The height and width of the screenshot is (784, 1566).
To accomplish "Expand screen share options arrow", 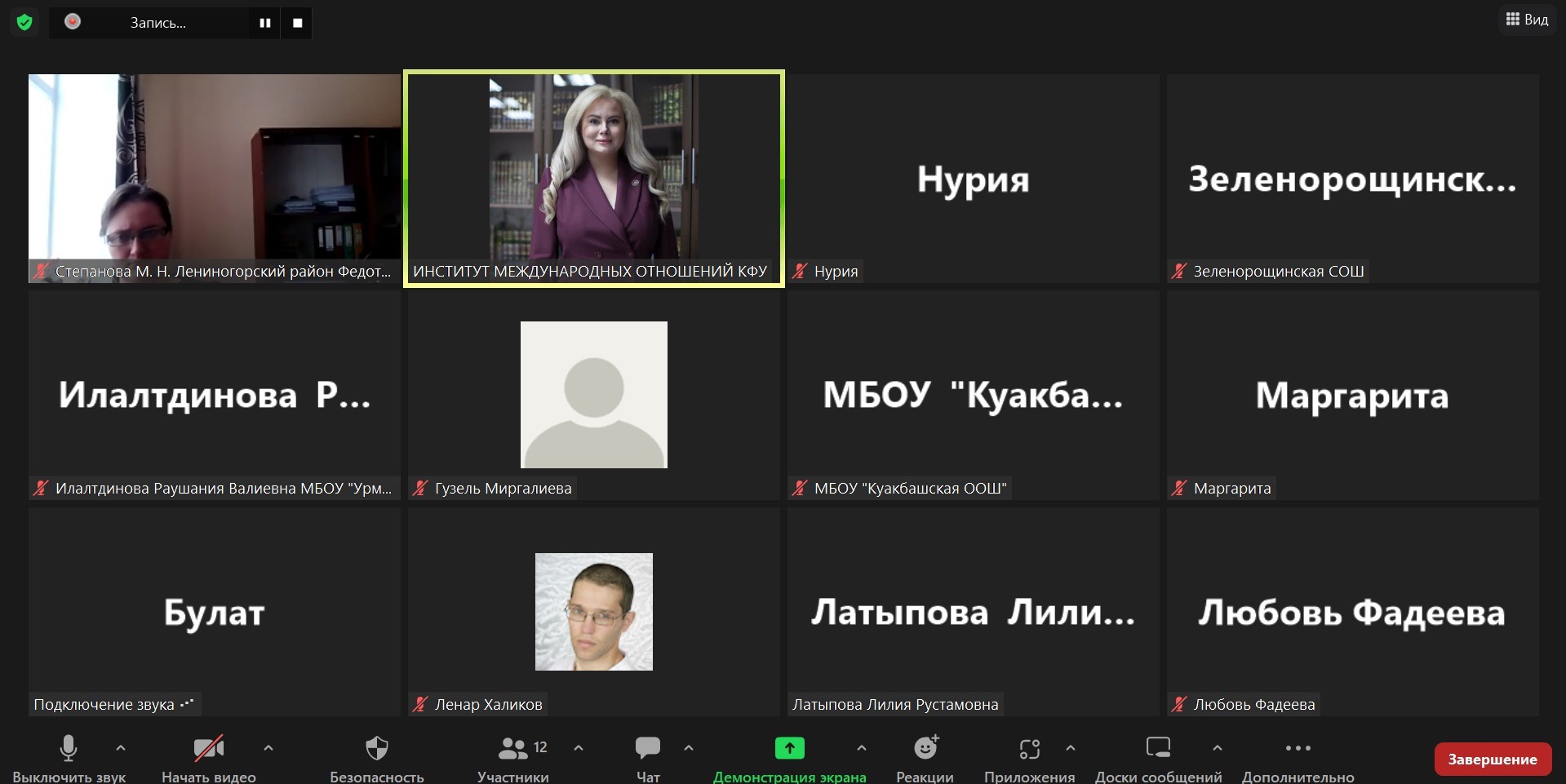I will (861, 747).
